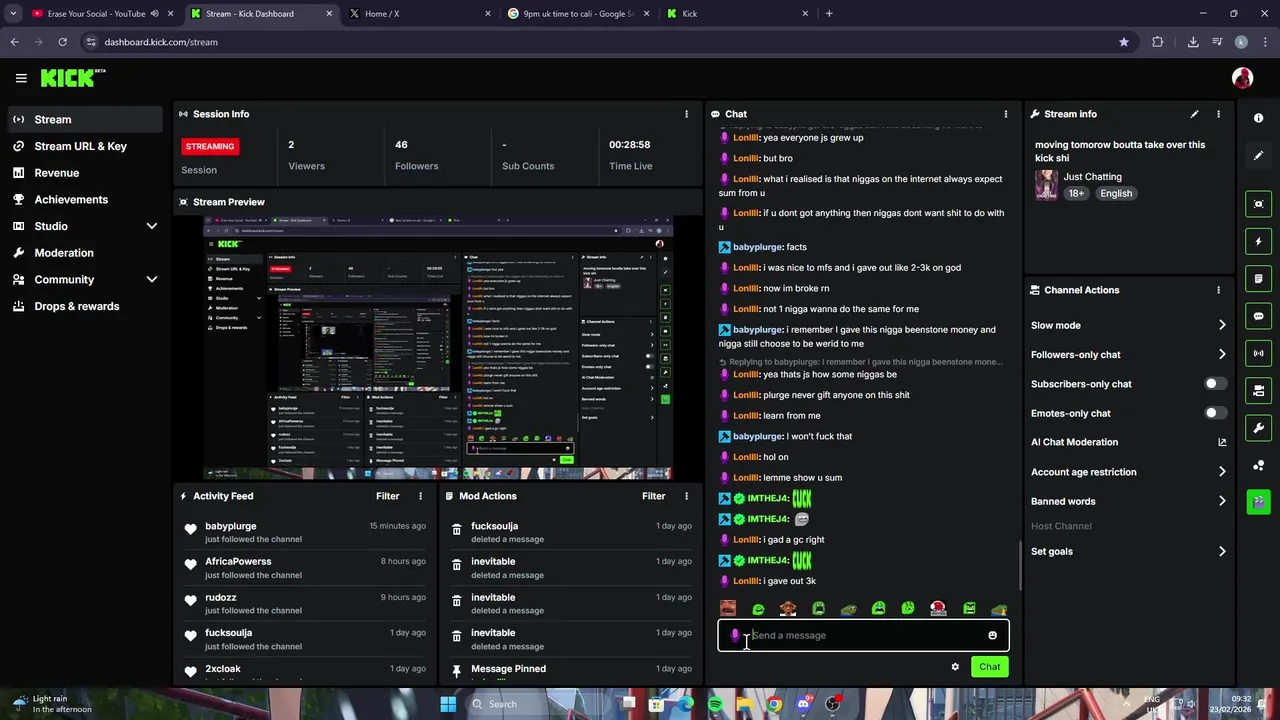The height and width of the screenshot is (720, 1280).
Task: Open Session Info three-dot menu
Action: point(686,114)
